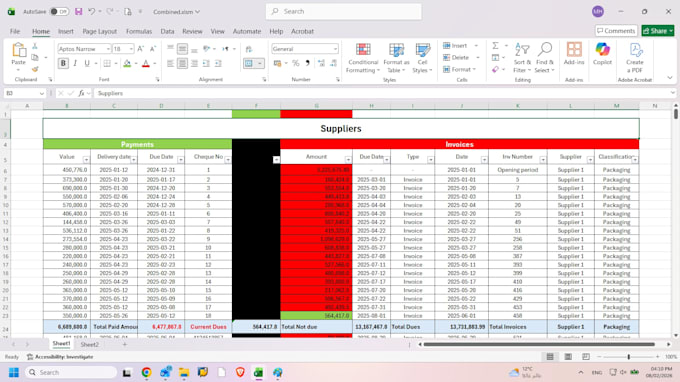Viewport: 680px width, 382px height.
Task: Expand the Name Box dropdown
Action: click(x=42, y=93)
